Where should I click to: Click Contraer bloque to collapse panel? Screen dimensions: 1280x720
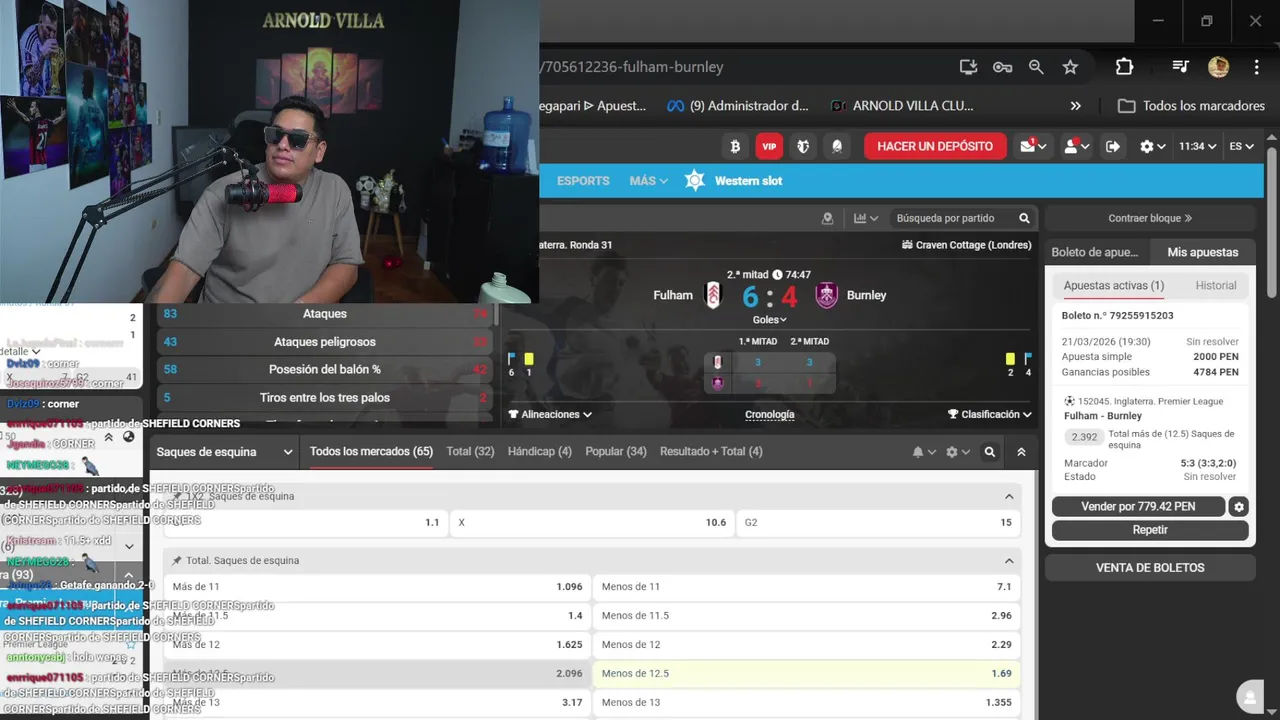1150,218
